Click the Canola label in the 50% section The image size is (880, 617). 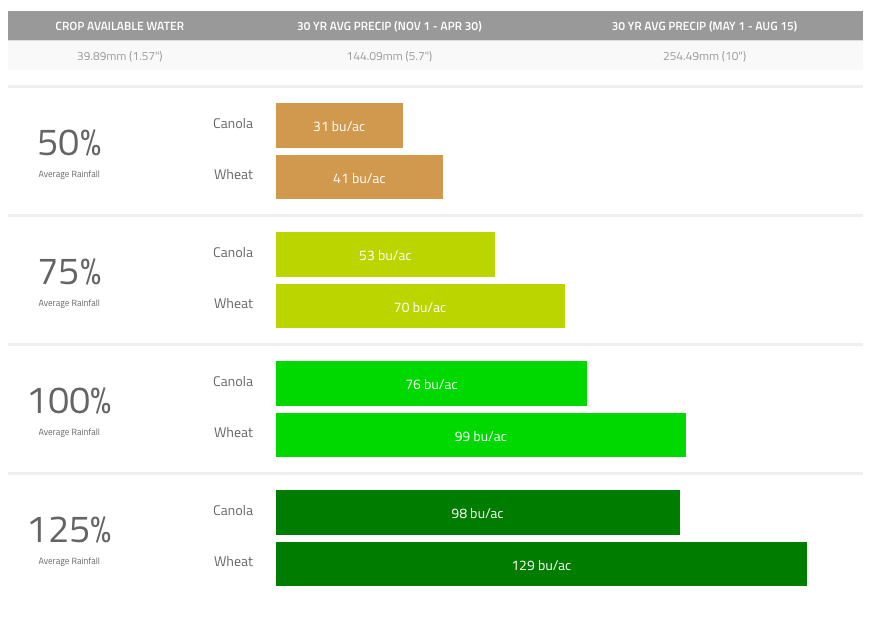[x=233, y=124]
